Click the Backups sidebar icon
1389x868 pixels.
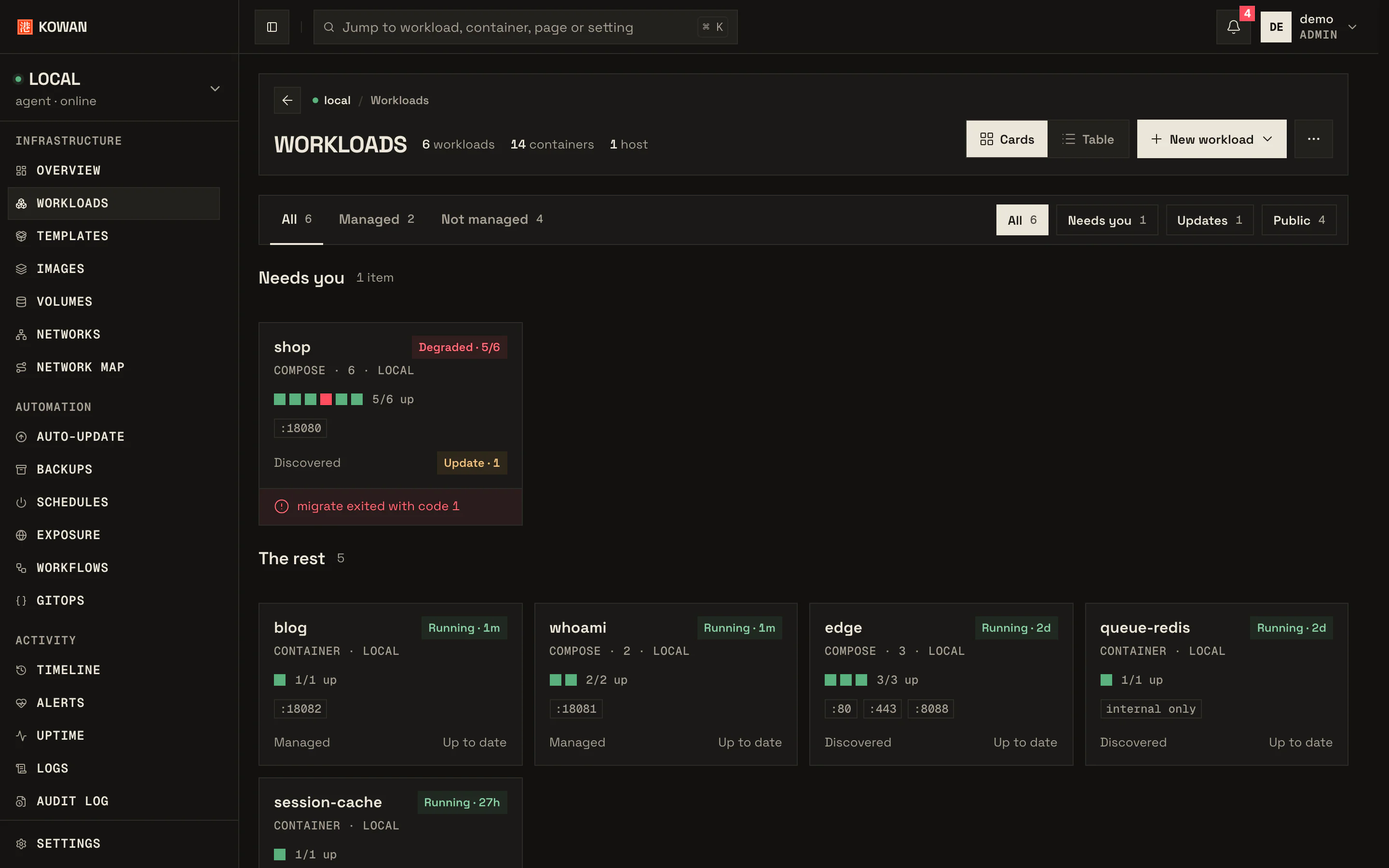tap(21, 469)
